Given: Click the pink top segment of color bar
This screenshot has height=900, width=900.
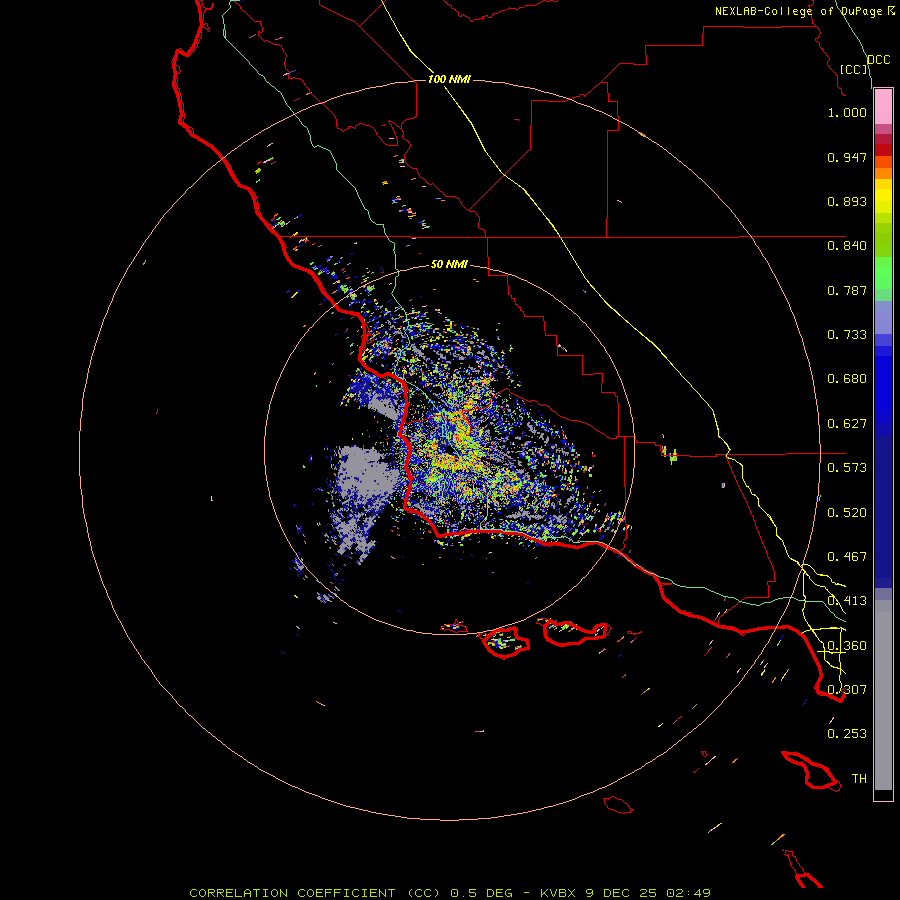Looking at the screenshot, I should pos(883,107).
